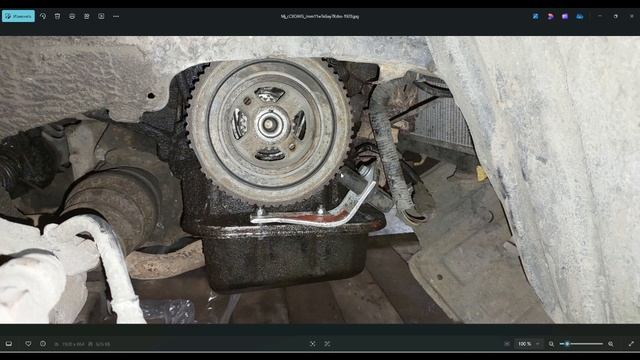Zoom out with the minus magnifier icon
The image size is (640, 360).
click(x=551, y=344)
